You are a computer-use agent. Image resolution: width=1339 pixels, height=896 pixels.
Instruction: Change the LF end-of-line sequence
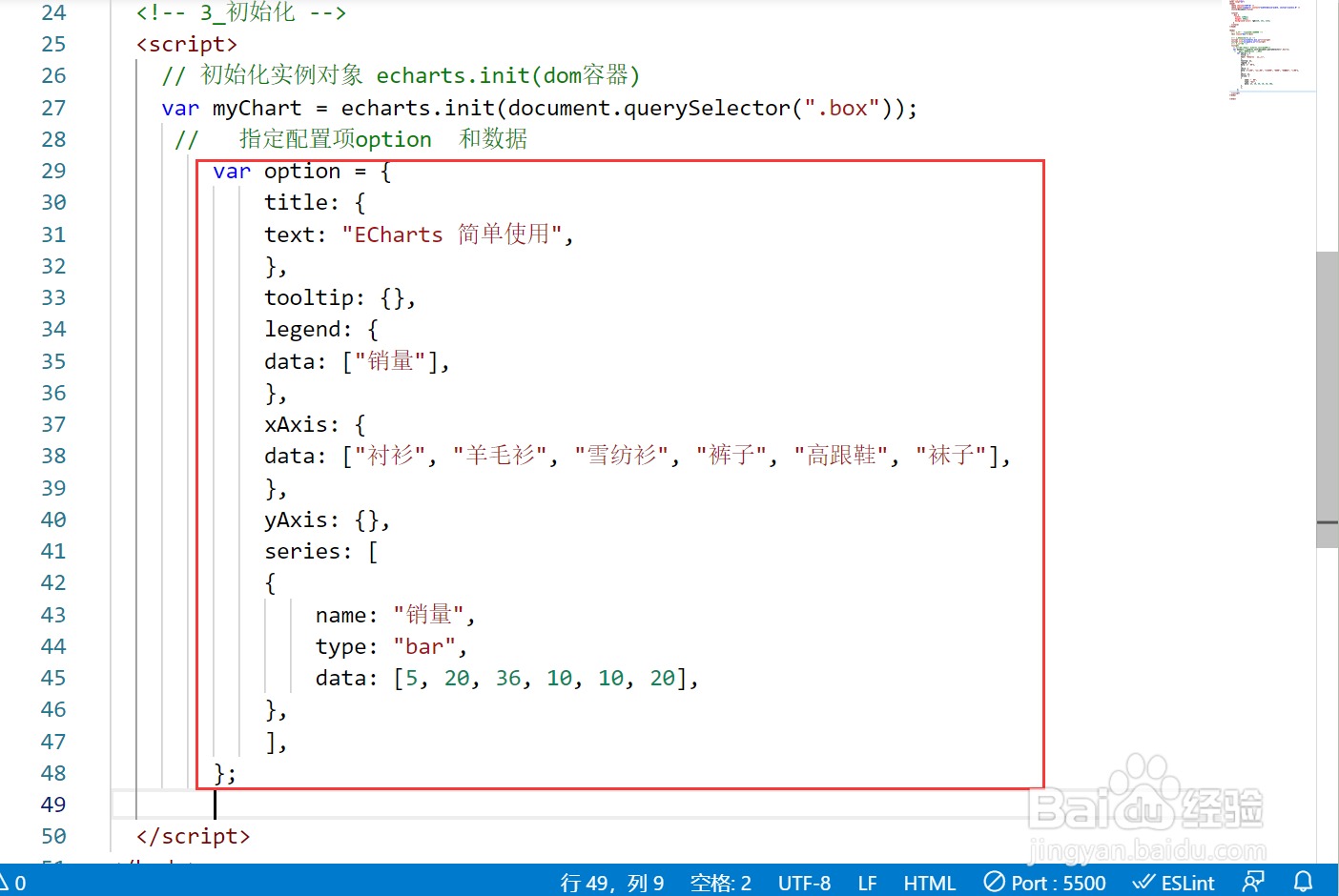click(x=867, y=883)
